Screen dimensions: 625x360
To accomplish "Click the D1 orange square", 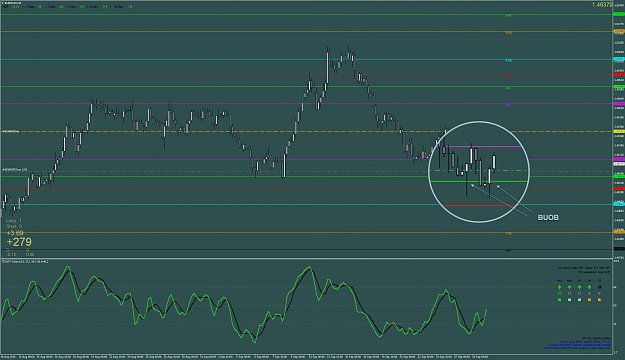I will [x=599, y=300].
